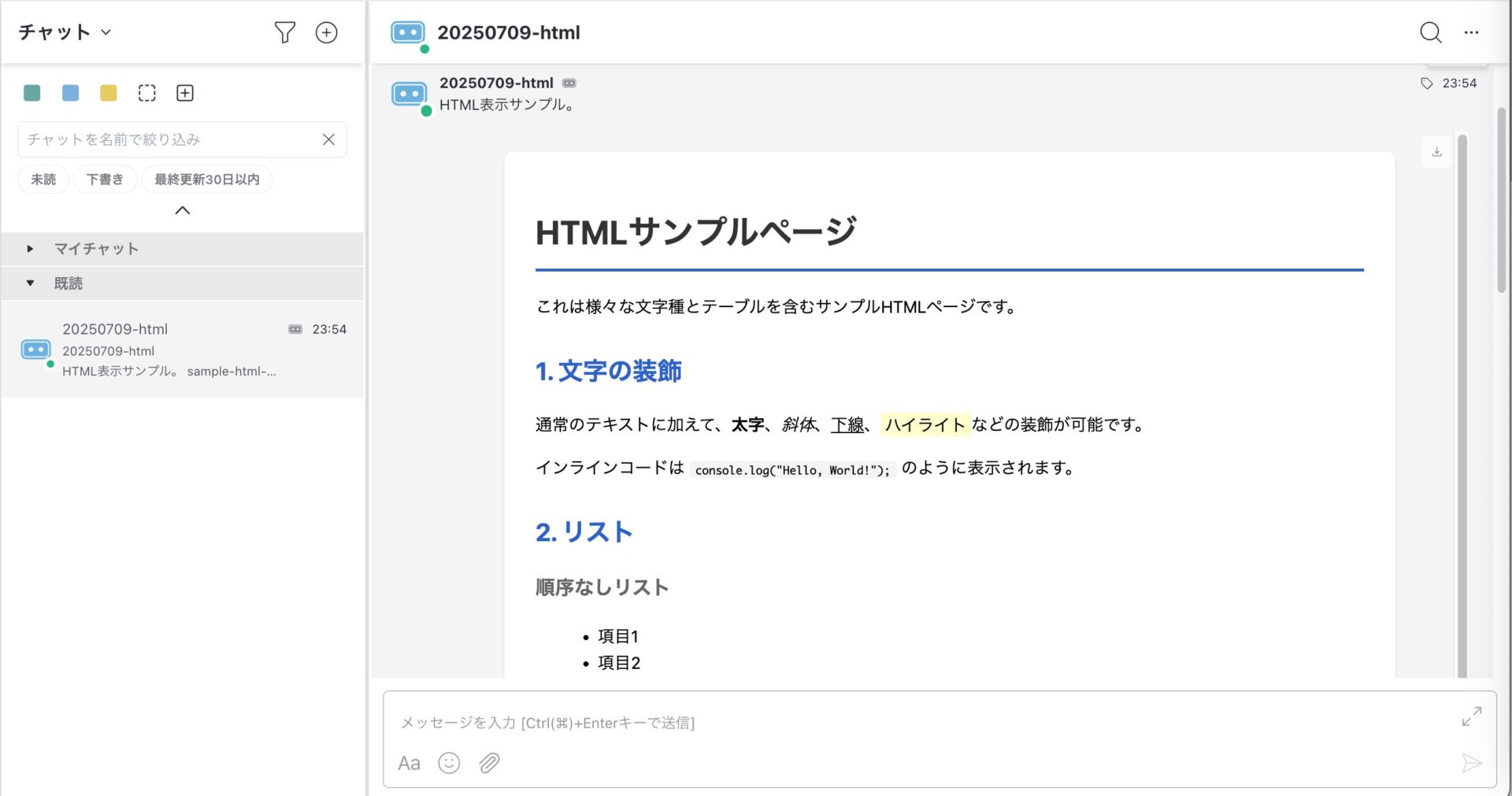Viewport: 1512px width, 796px height.
Task: Expand message input to full size
Action: click(x=1471, y=716)
